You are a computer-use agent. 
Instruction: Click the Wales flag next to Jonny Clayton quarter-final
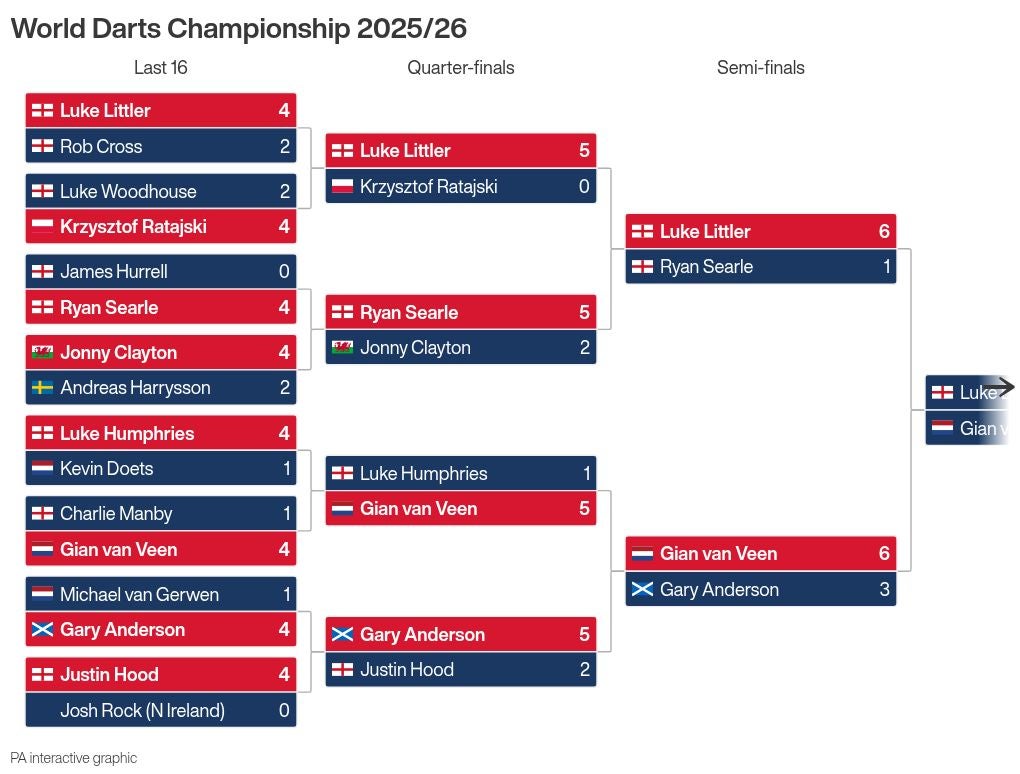[x=342, y=348]
